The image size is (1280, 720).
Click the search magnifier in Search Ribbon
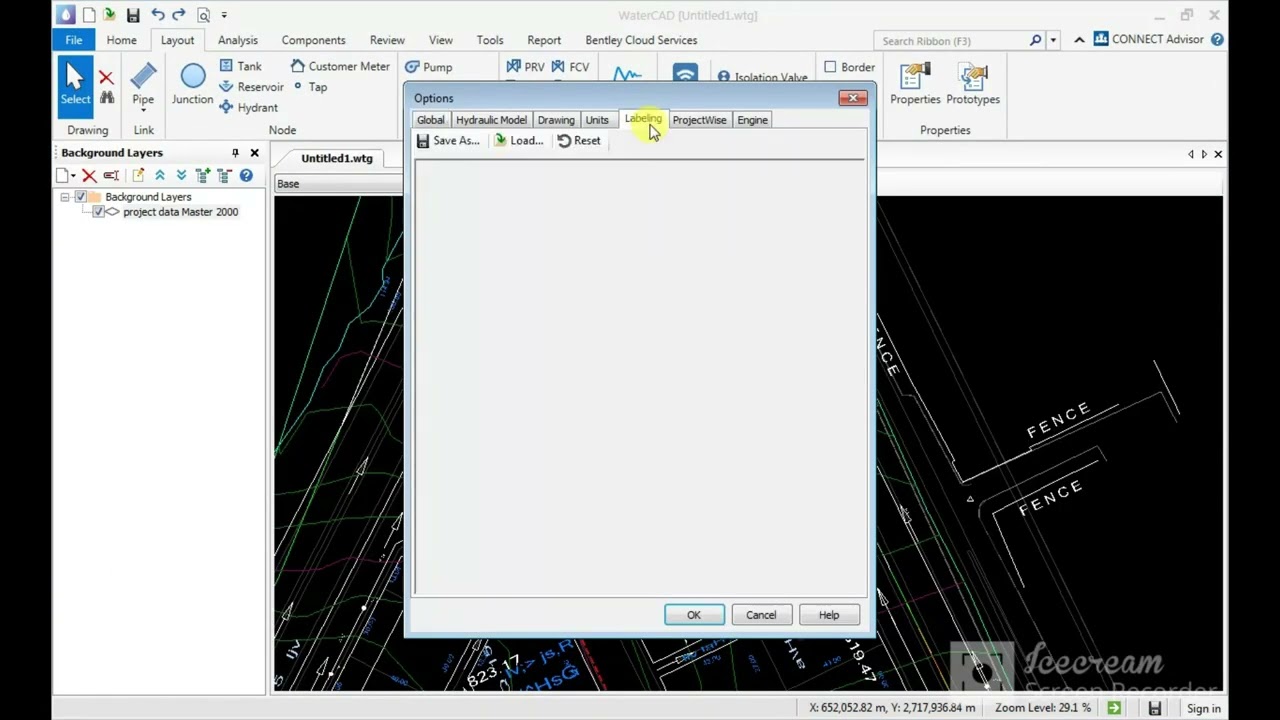coord(1035,41)
